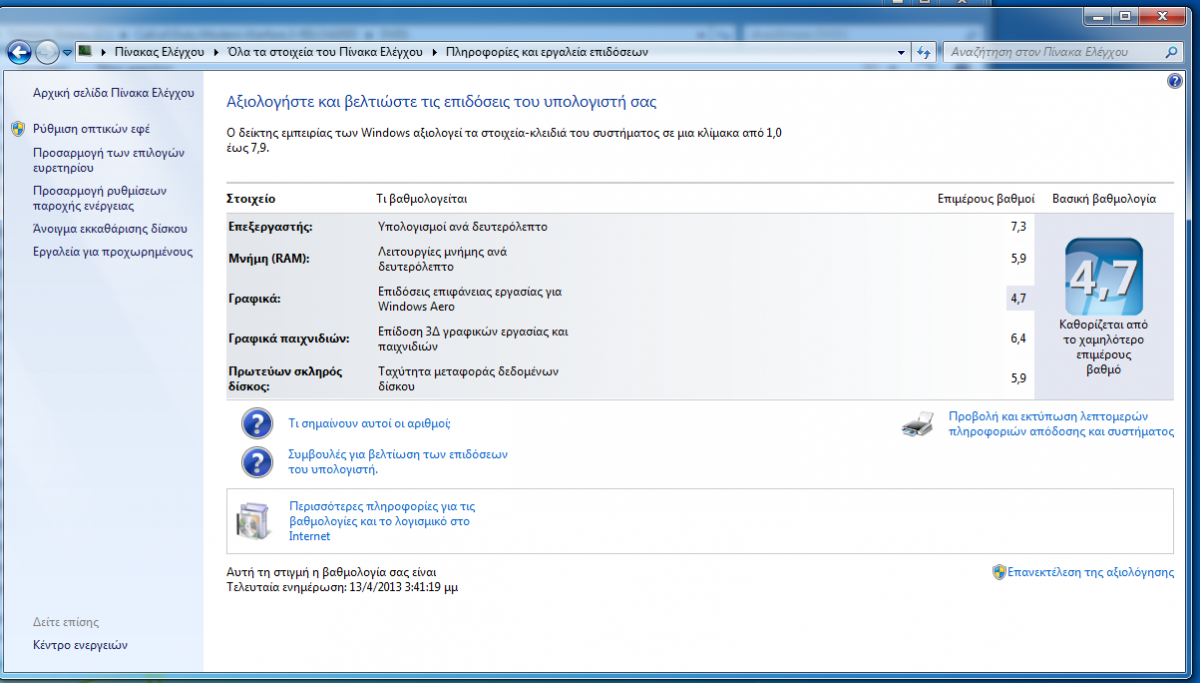Open Συμβουλές για βελτίωση των επιδόσεων link
Image resolution: width=1200 pixels, height=683 pixels.
pos(398,461)
